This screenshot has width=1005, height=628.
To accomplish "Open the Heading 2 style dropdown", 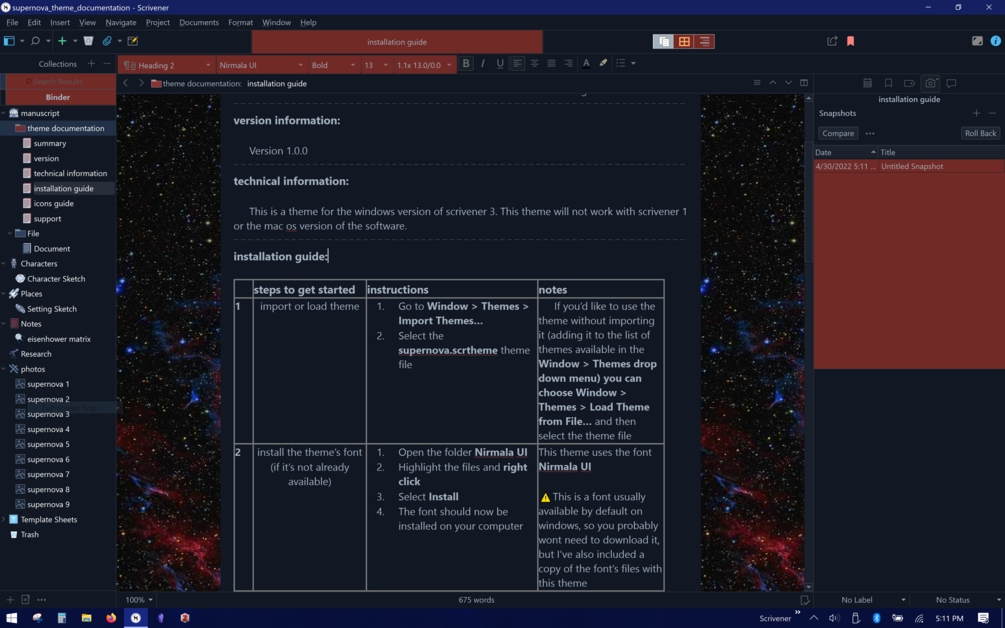I will (167, 65).
